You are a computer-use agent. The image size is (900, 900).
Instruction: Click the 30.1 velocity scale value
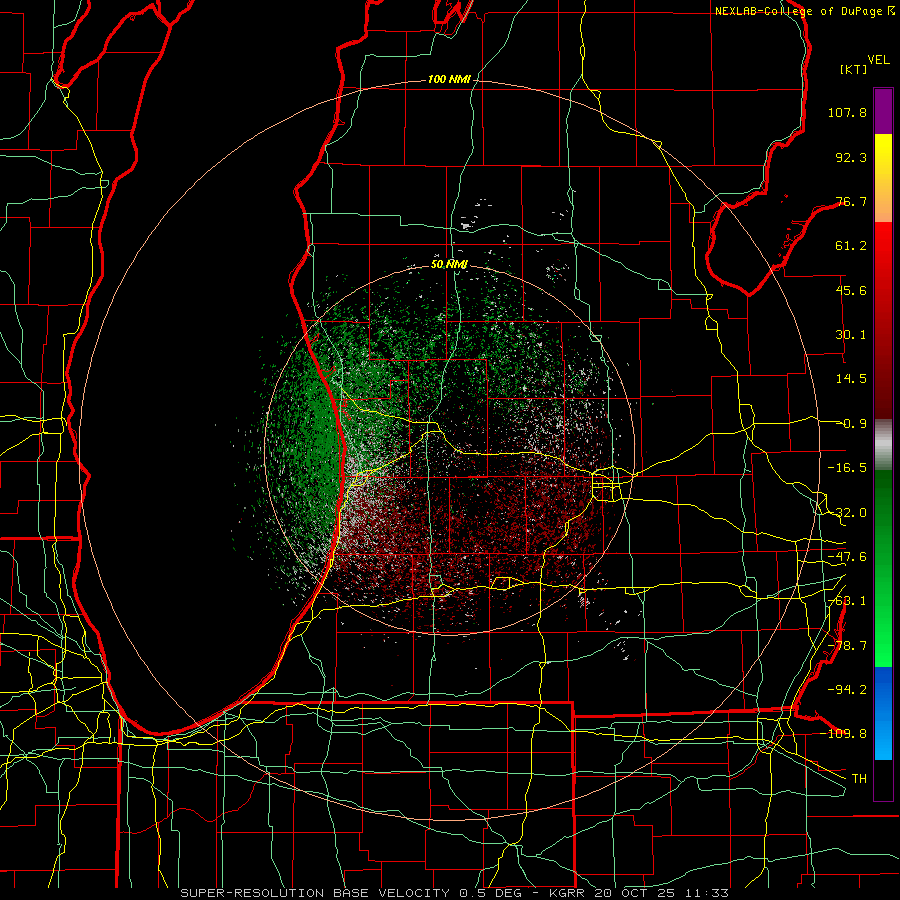click(x=851, y=335)
